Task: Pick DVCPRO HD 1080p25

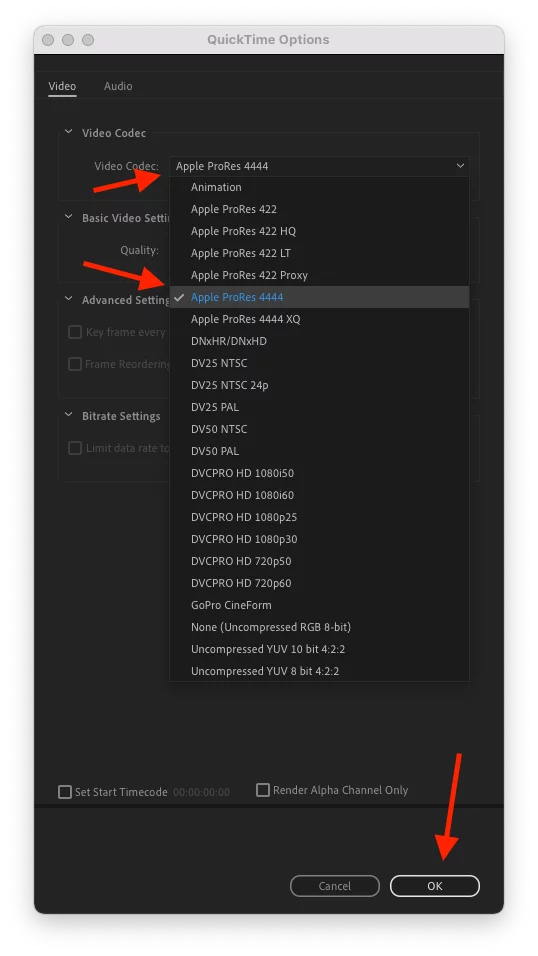Action: (x=319, y=517)
